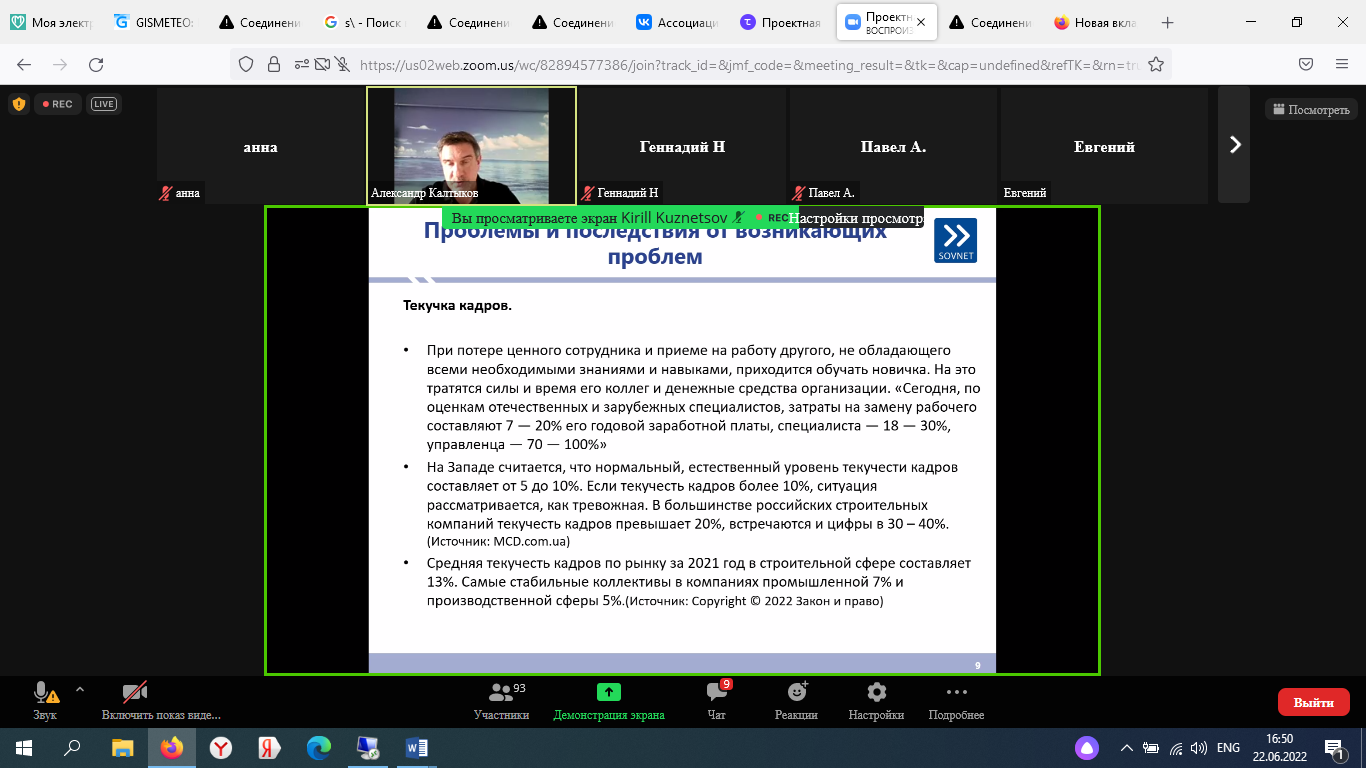1366x768 pixels.
Task: Click the bookmark star in address bar
Action: 1156,65
